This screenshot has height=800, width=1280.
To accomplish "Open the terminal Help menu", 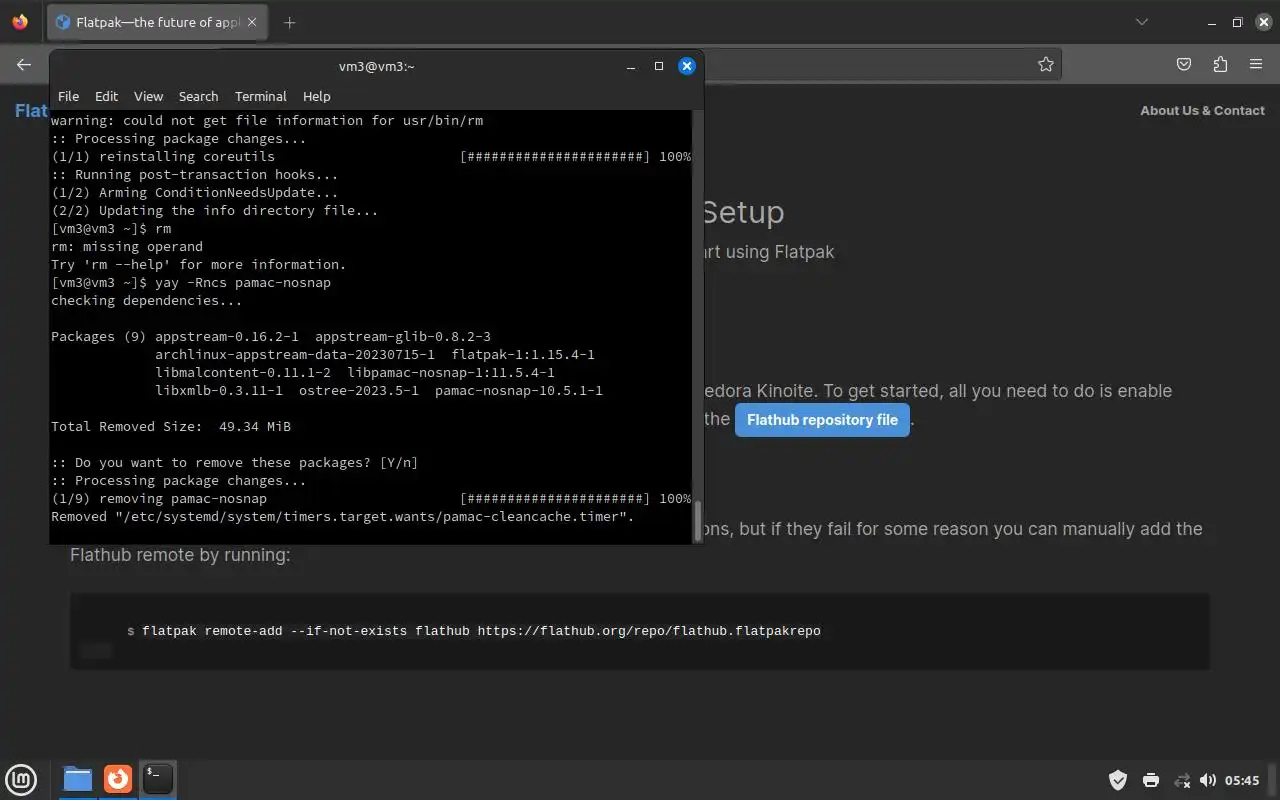I will point(316,96).
